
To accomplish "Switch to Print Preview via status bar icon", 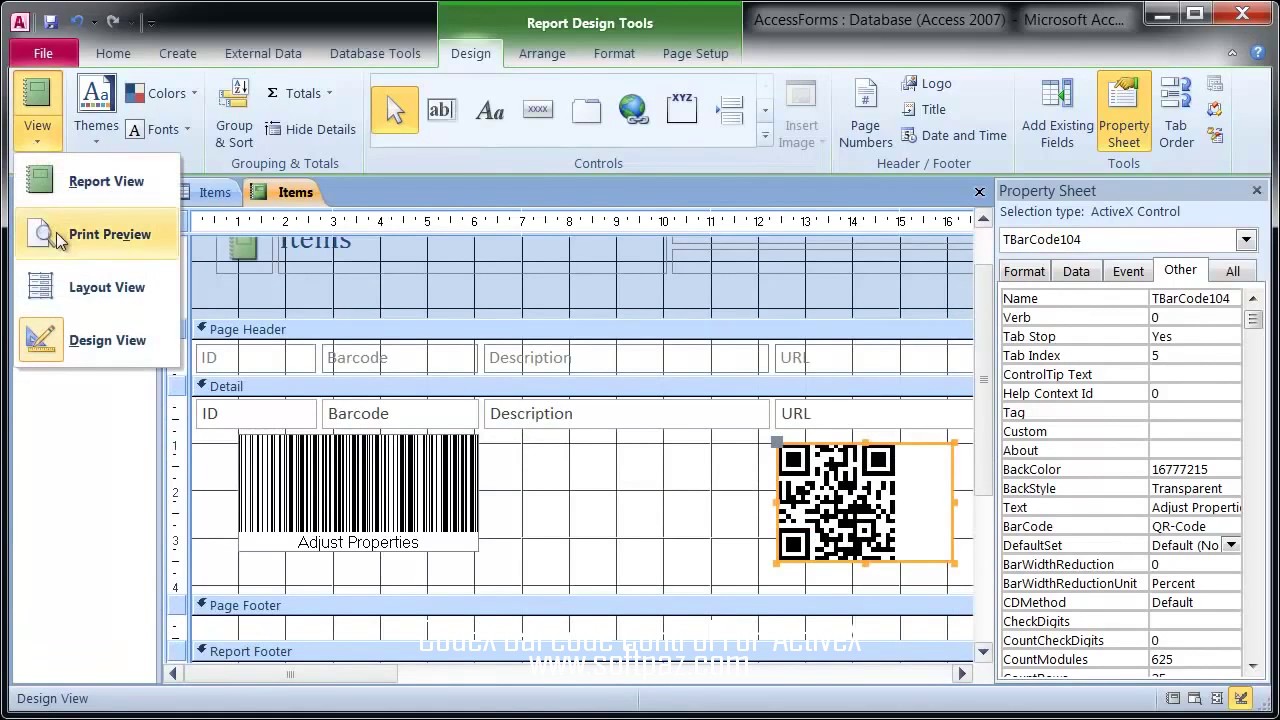I will (x=1195, y=698).
